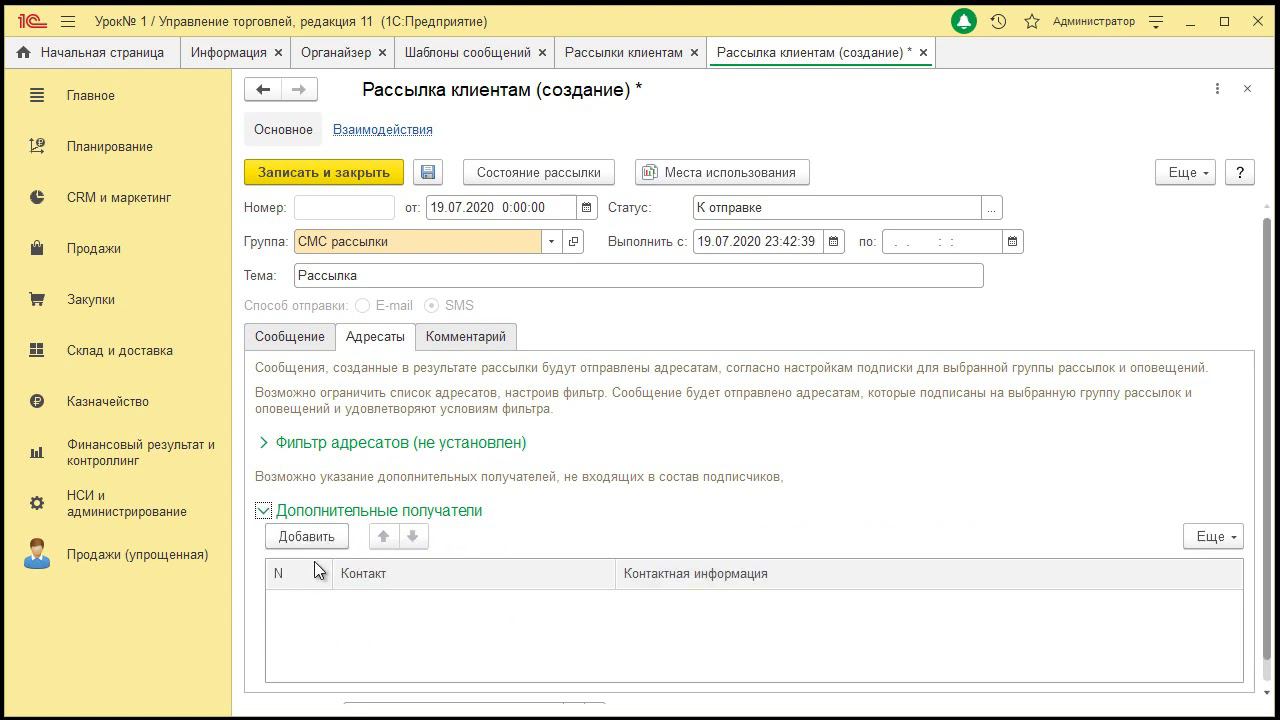Close the Информация tab
The height and width of the screenshot is (720, 1280).
coord(279,52)
